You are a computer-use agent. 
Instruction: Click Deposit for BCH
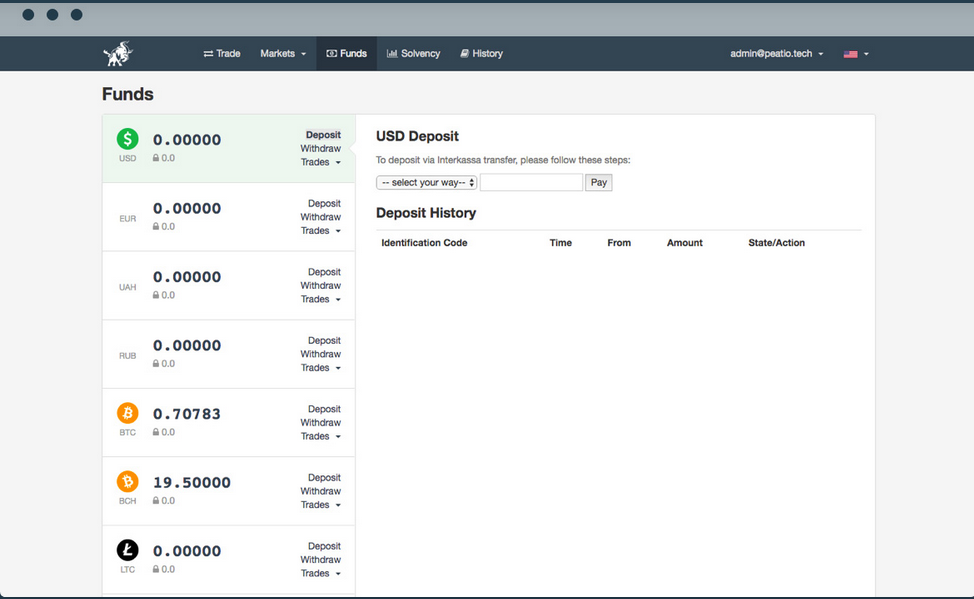(324, 477)
